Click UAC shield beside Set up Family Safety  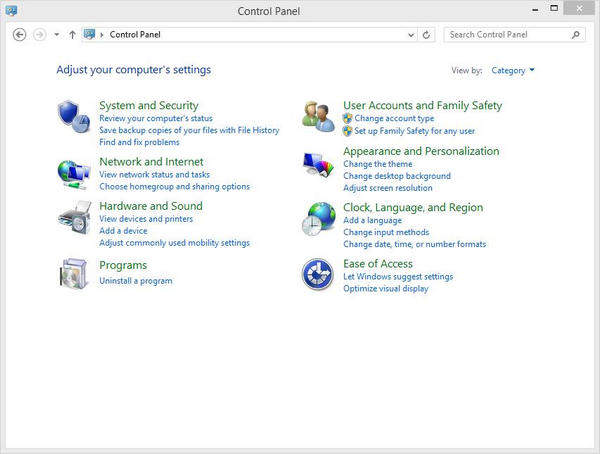(x=347, y=131)
